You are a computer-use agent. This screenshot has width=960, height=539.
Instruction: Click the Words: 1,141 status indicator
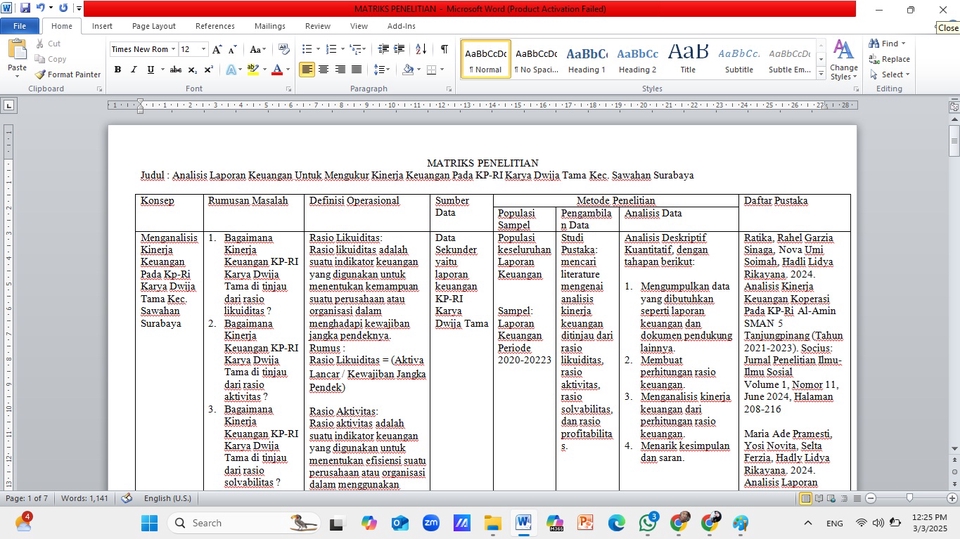(84, 498)
